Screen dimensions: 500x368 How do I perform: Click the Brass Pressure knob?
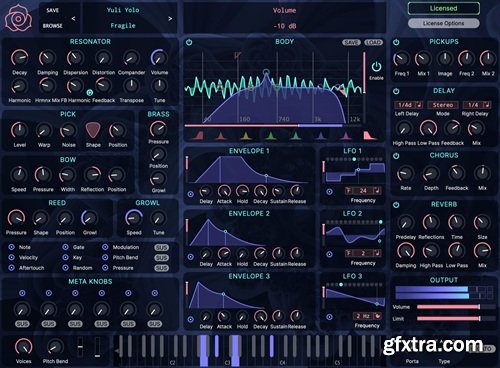coord(158,129)
